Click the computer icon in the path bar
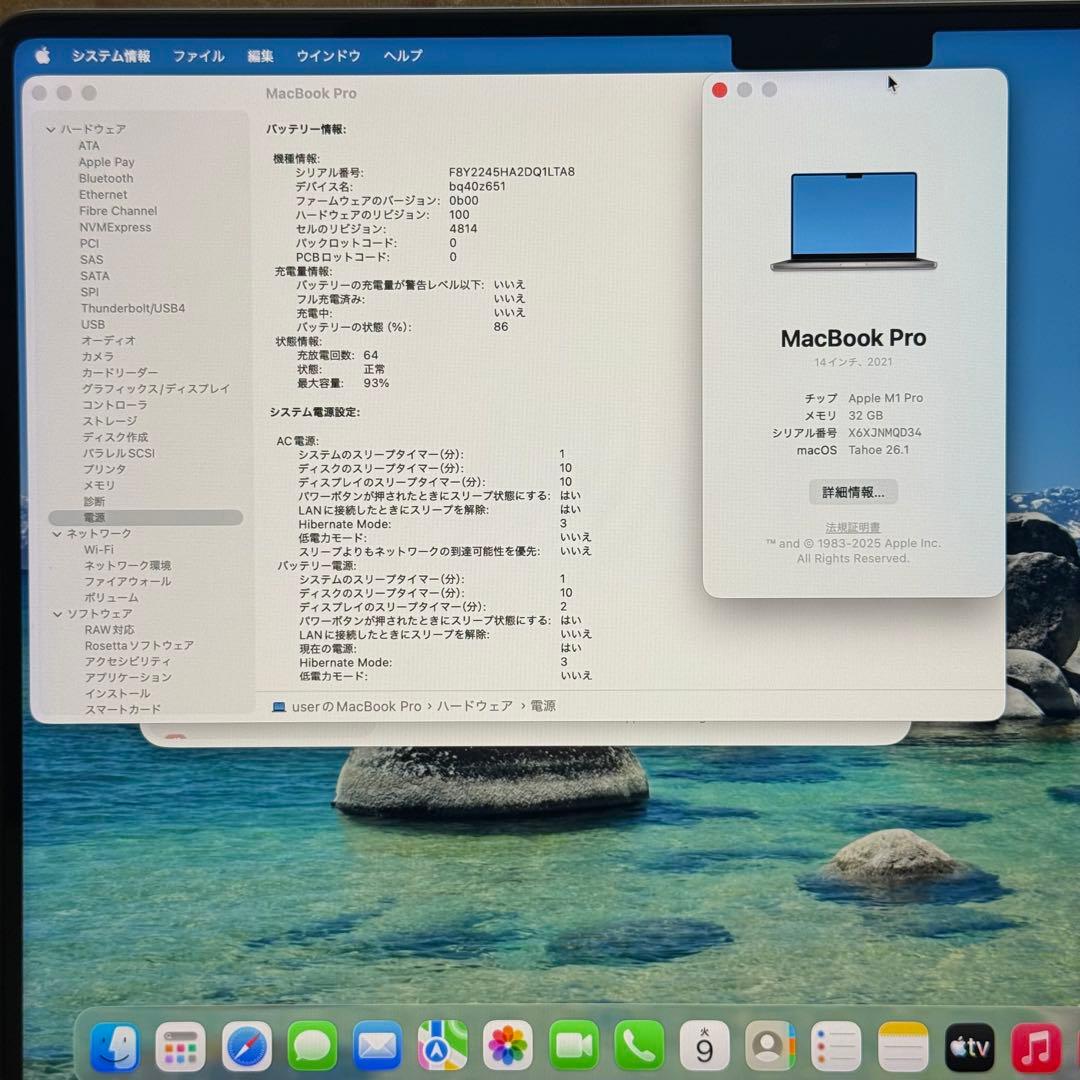The image size is (1080, 1080). coord(279,707)
